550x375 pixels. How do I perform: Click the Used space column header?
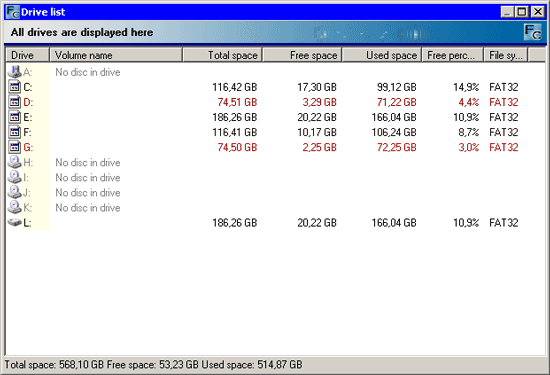pyautogui.click(x=382, y=55)
